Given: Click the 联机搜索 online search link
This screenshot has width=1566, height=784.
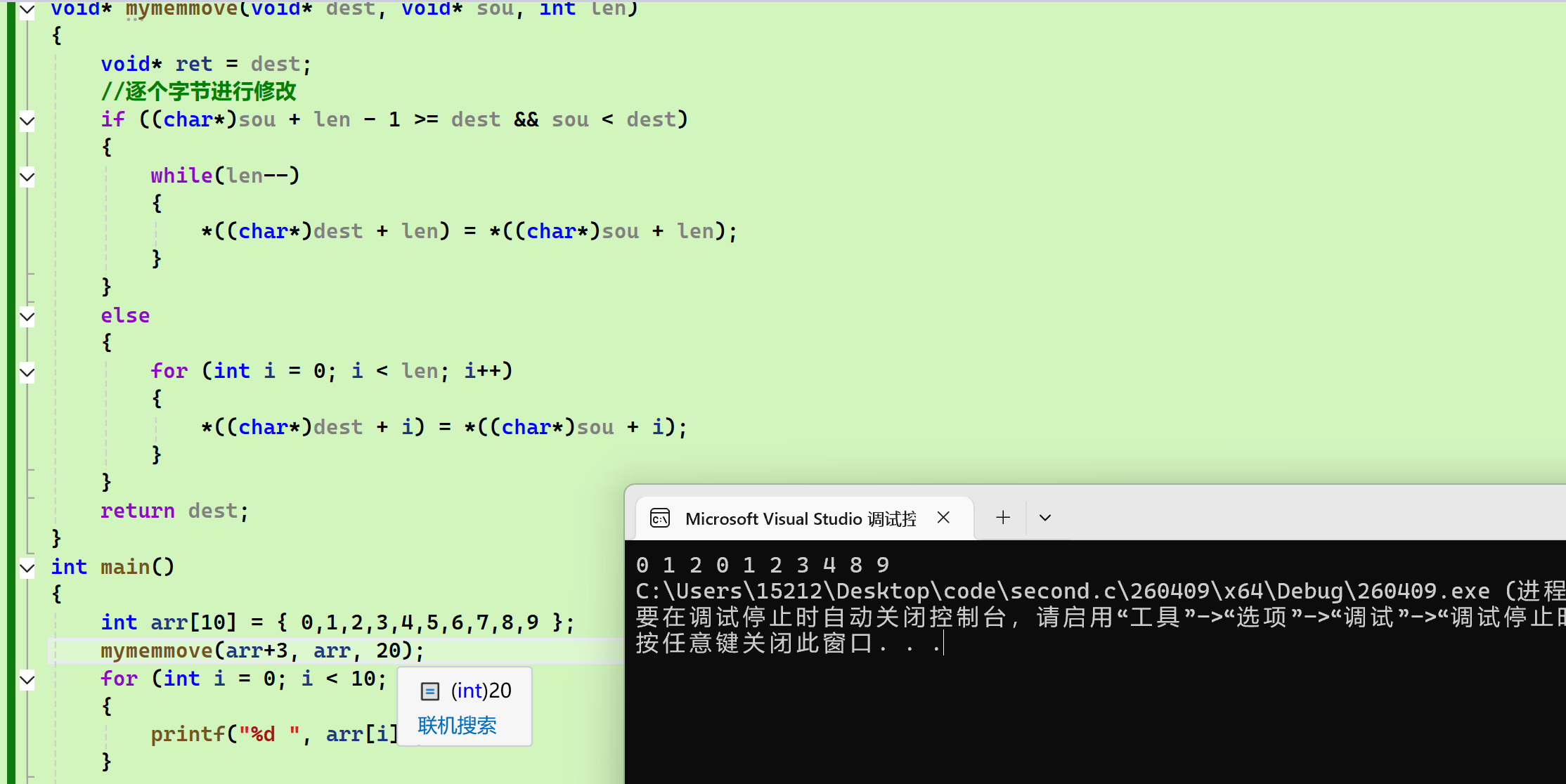Looking at the screenshot, I should (457, 725).
